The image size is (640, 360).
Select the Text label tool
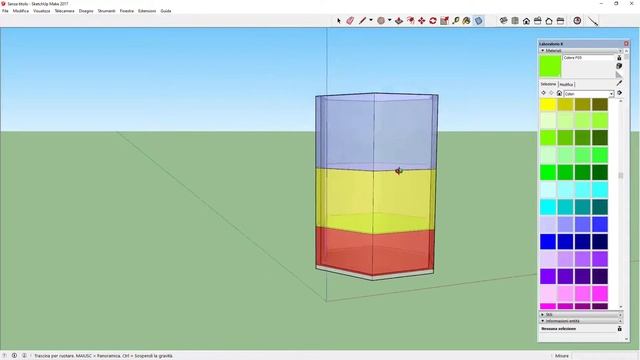click(x=467, y=20)
